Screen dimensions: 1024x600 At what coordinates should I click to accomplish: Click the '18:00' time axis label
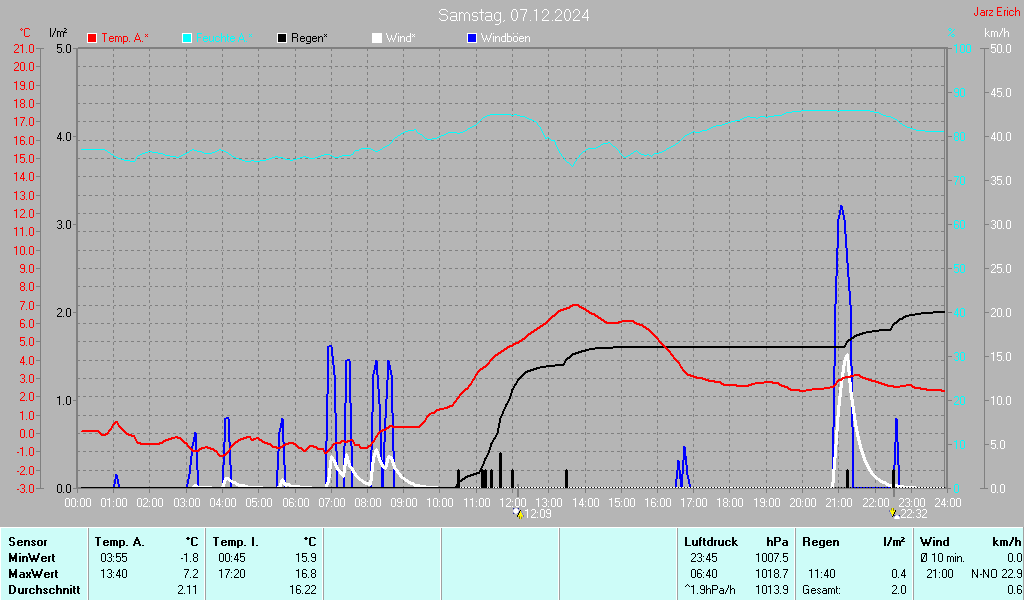(x=730, y=503)
